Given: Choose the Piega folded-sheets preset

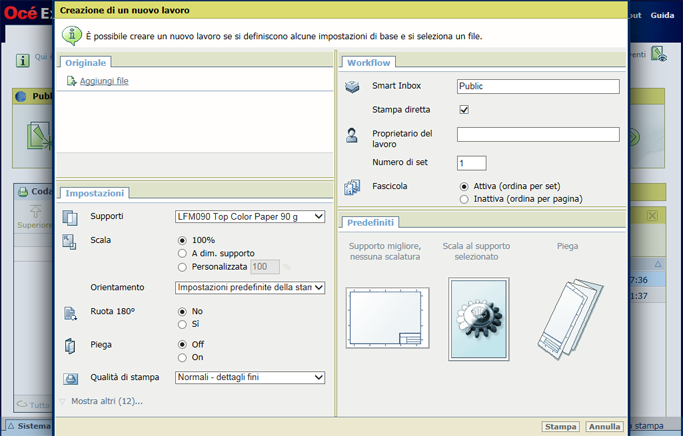Looking at the screenshot, I should (x=570, y=319).
